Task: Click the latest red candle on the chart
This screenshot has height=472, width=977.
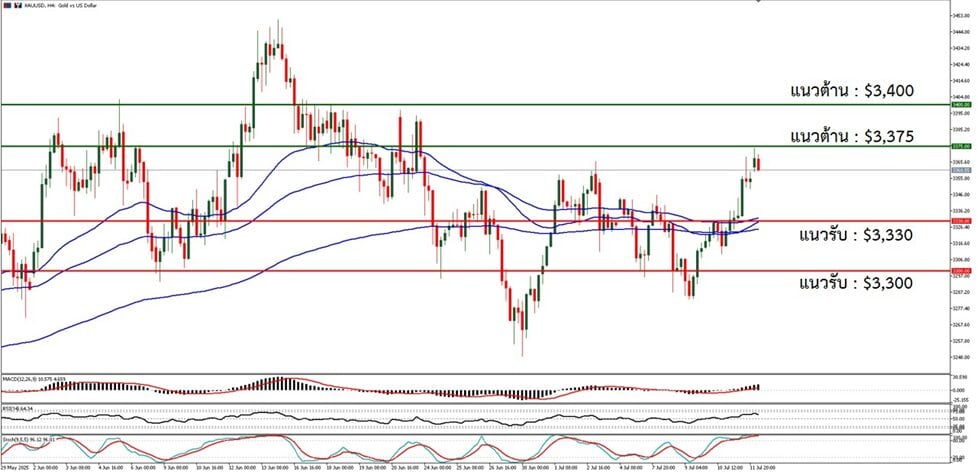Action: 757,163
